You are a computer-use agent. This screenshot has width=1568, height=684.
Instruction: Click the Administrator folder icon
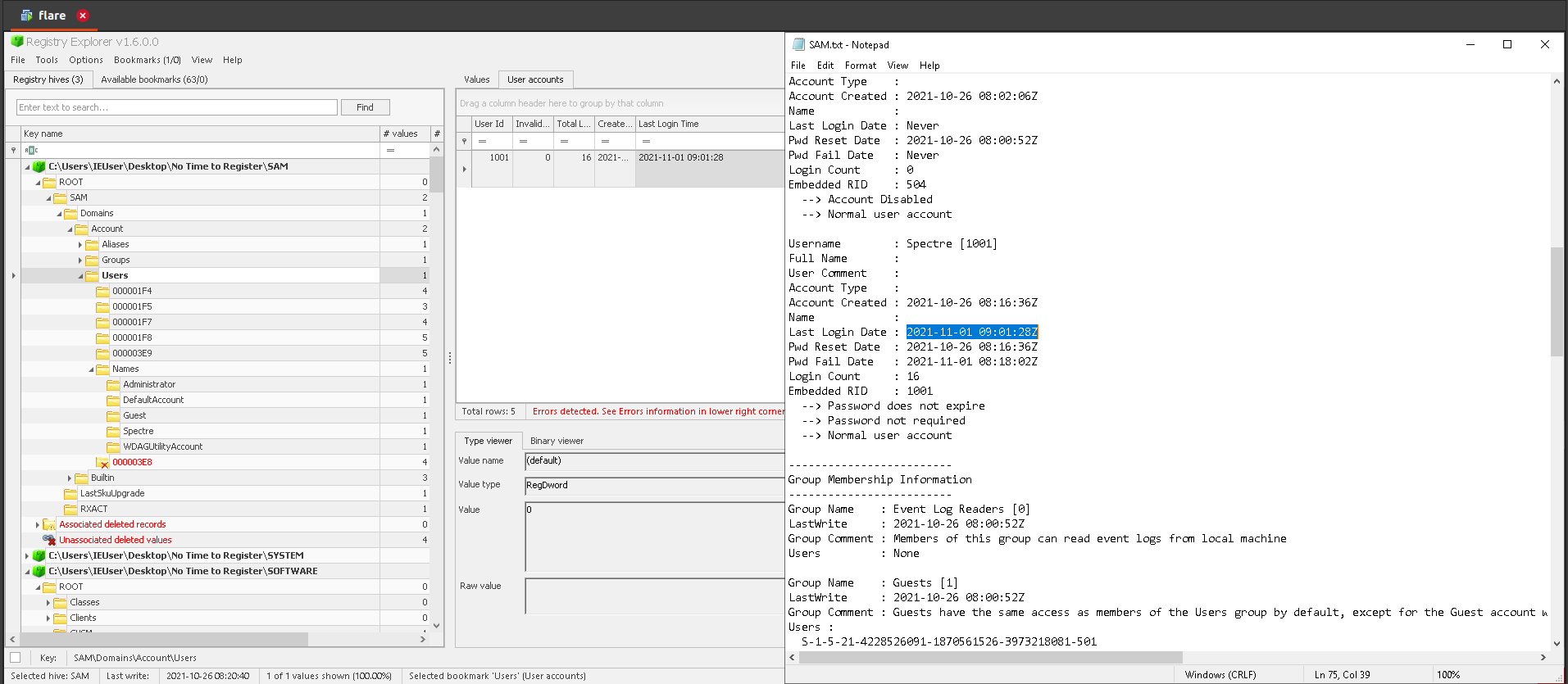(113, 384)
